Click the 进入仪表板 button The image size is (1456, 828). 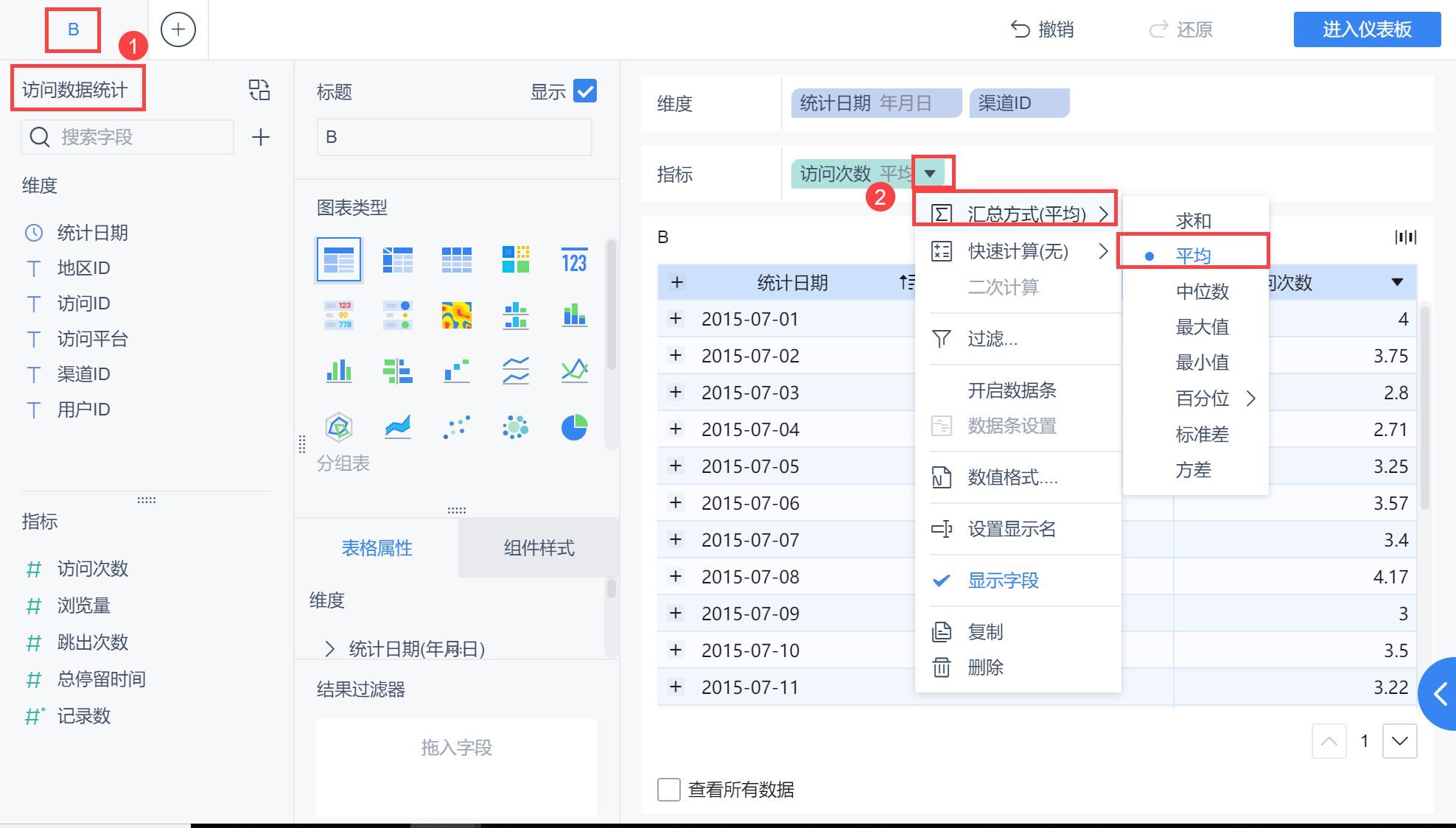point(1367,29)
